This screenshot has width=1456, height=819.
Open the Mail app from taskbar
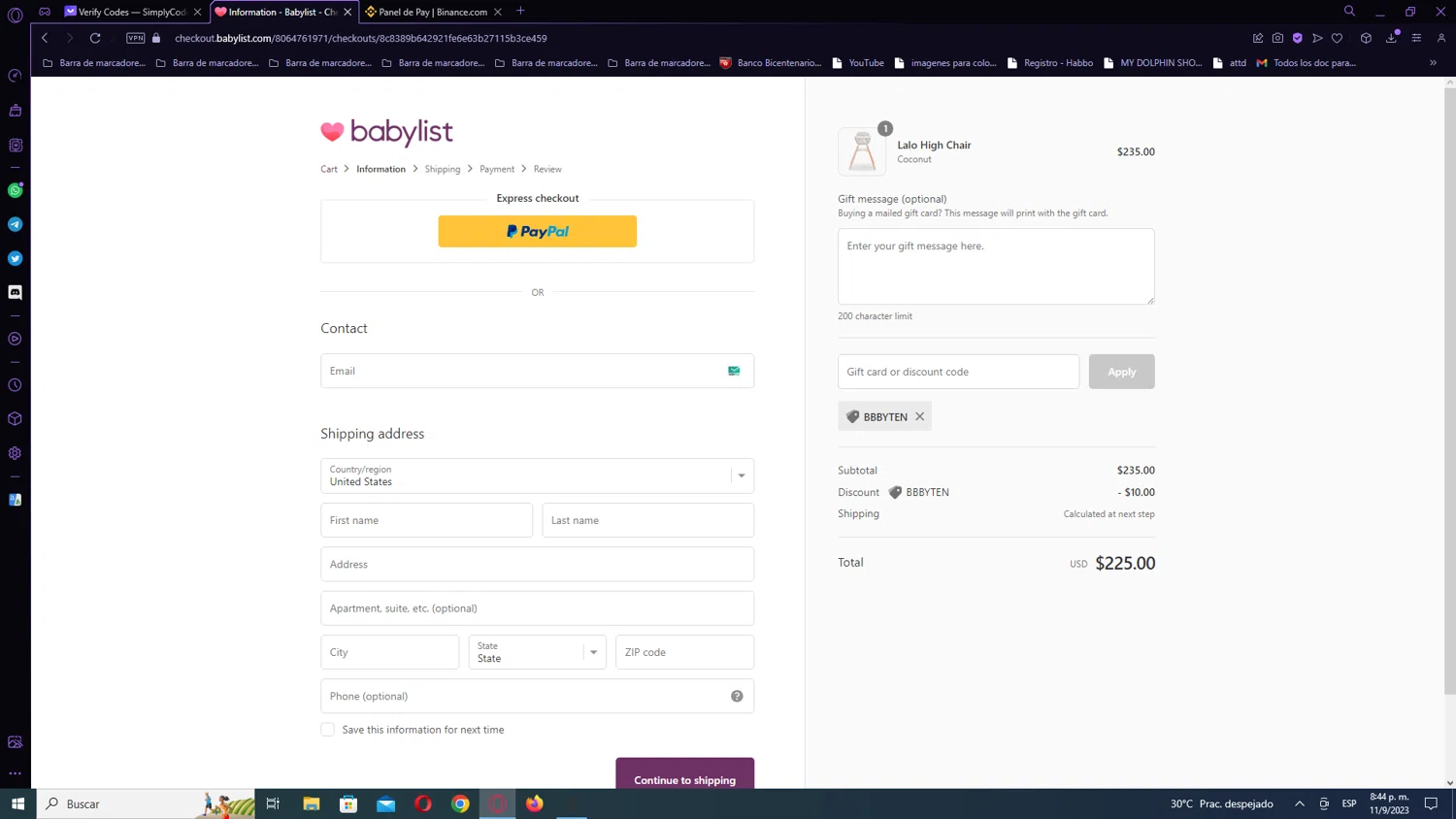click(386, 803)
